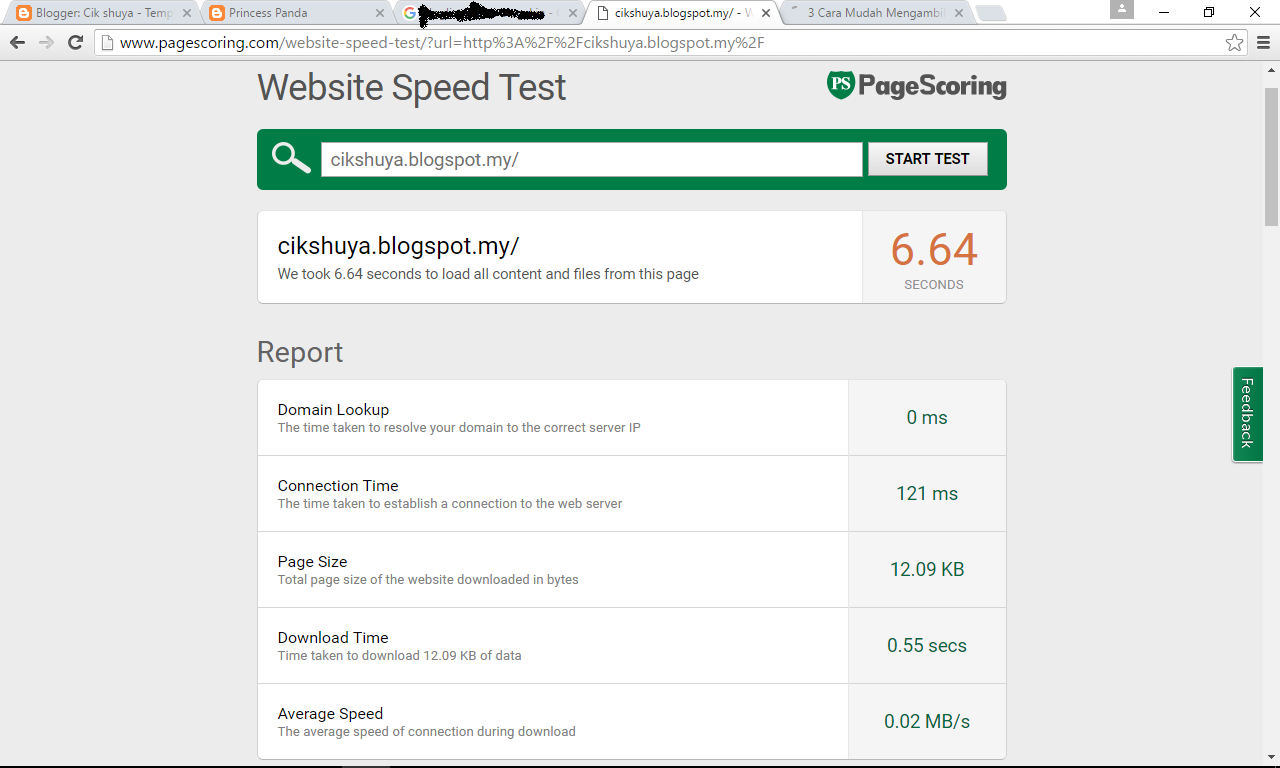Click the Download Time row label
This screenshot has height=768, width=1280.
pos(333,637)
